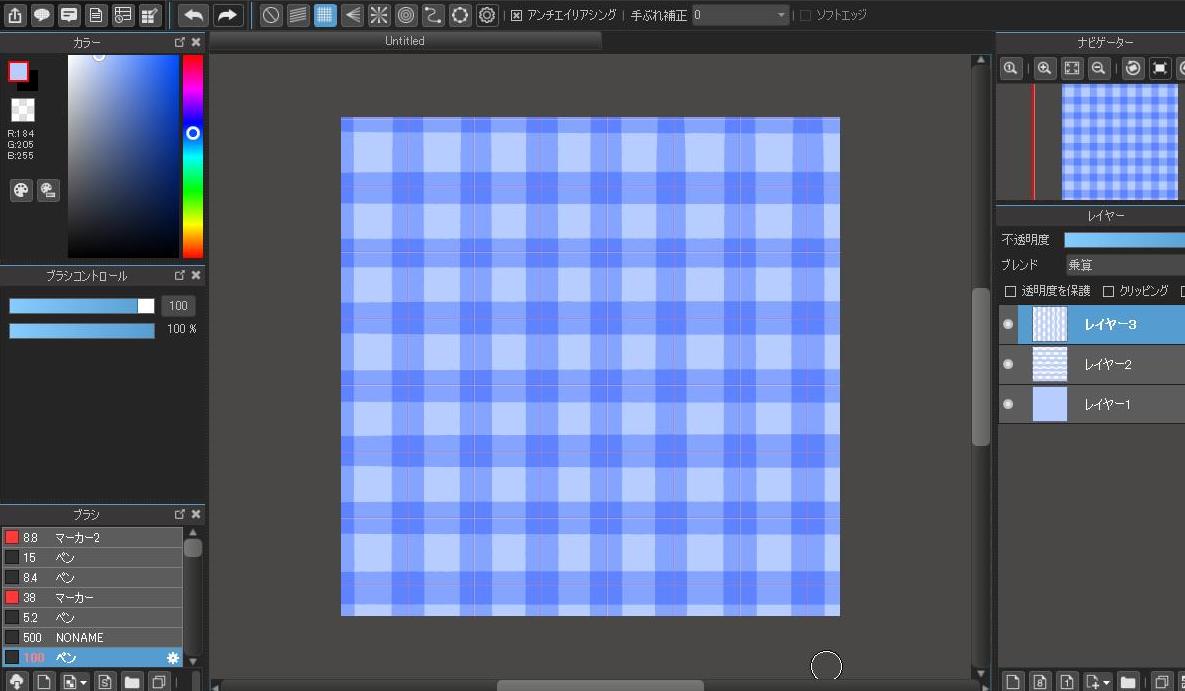Viewport: 1185px width, 691px height.
Task: Select the マーカー2 brush in the list
Action: [x=92, y=538]
